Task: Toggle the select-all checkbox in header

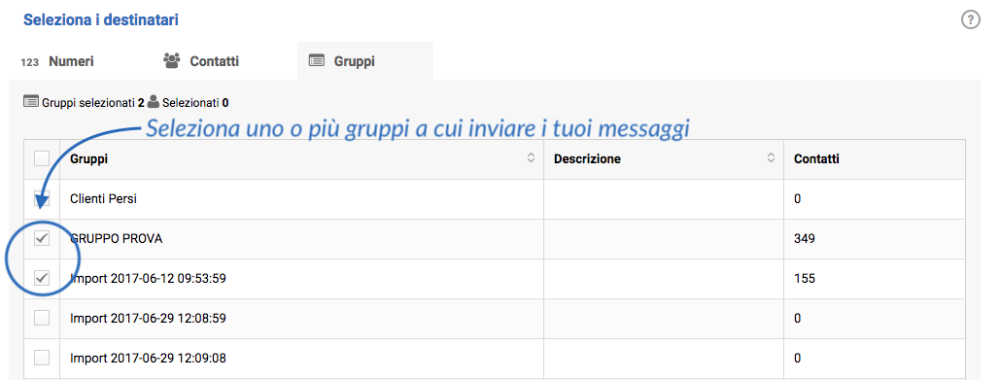Action: tap(41, 159)
